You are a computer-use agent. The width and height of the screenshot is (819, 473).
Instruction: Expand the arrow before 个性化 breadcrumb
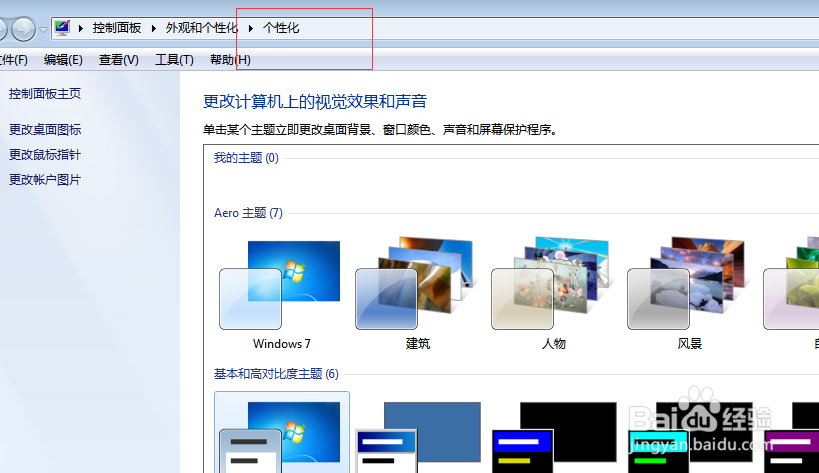tap(251, 28)
